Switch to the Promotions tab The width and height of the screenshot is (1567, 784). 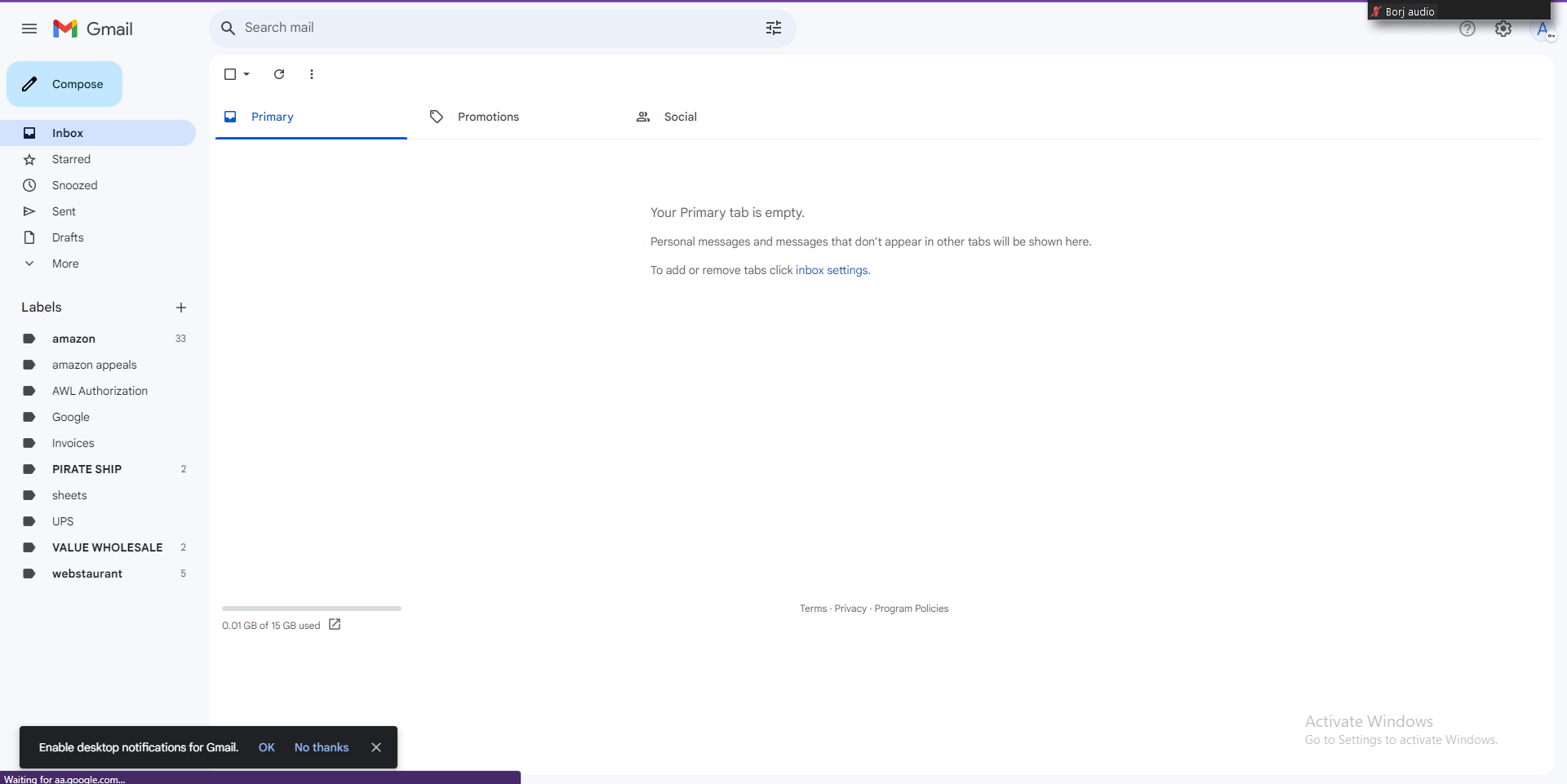point(517,117)
